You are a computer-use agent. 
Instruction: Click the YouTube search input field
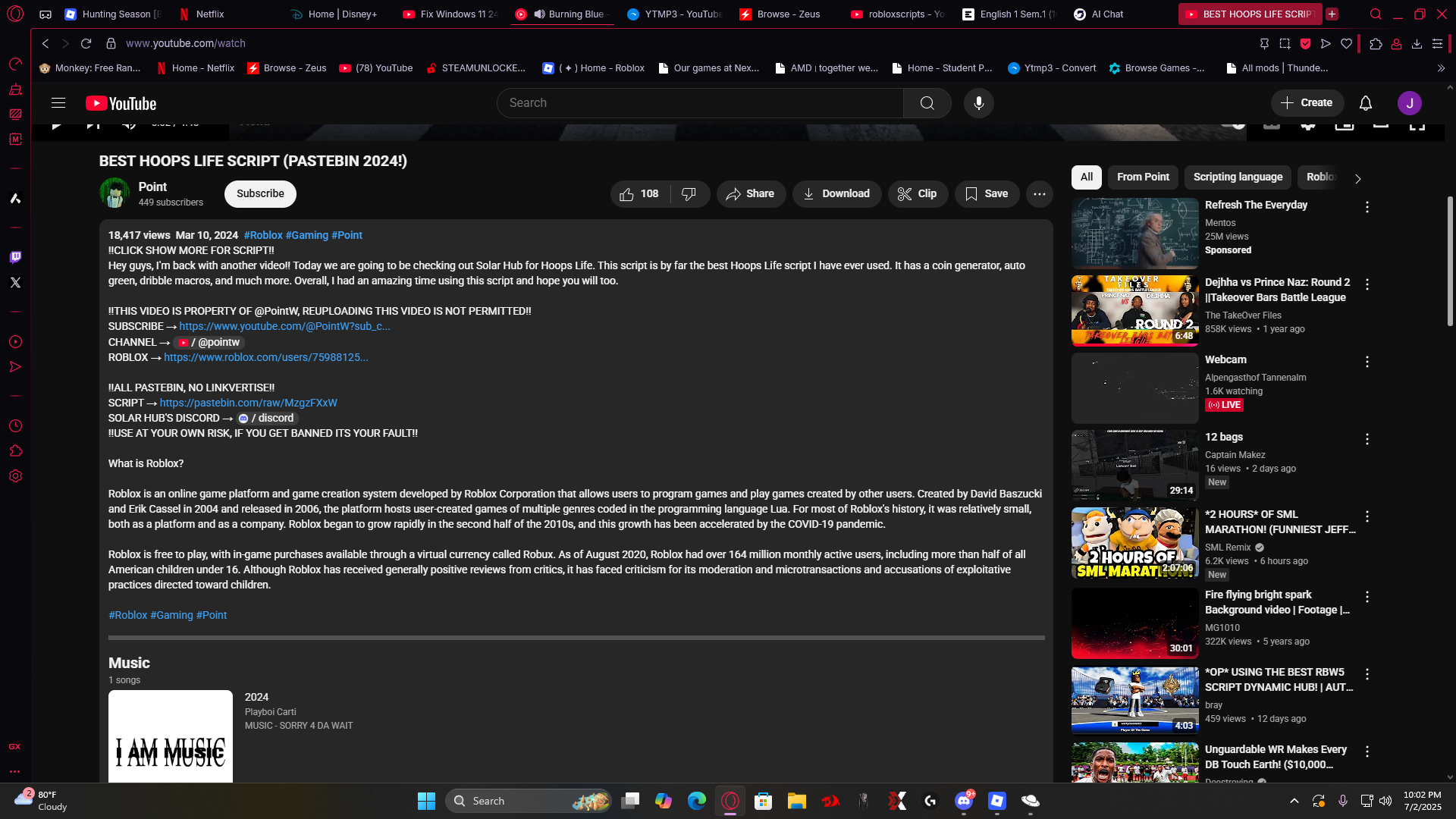[700, 103]
